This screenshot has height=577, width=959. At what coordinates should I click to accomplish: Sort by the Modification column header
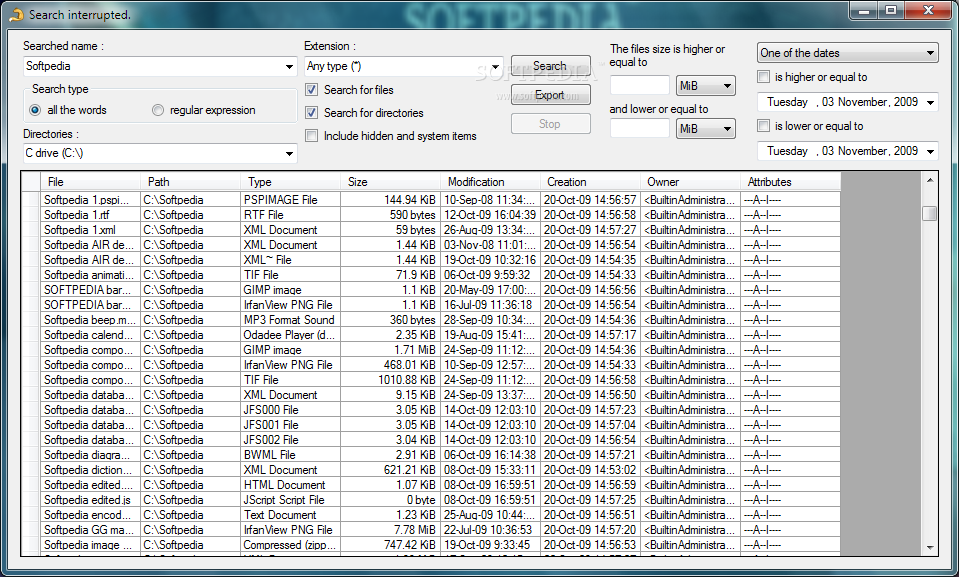tap(491, 182)
